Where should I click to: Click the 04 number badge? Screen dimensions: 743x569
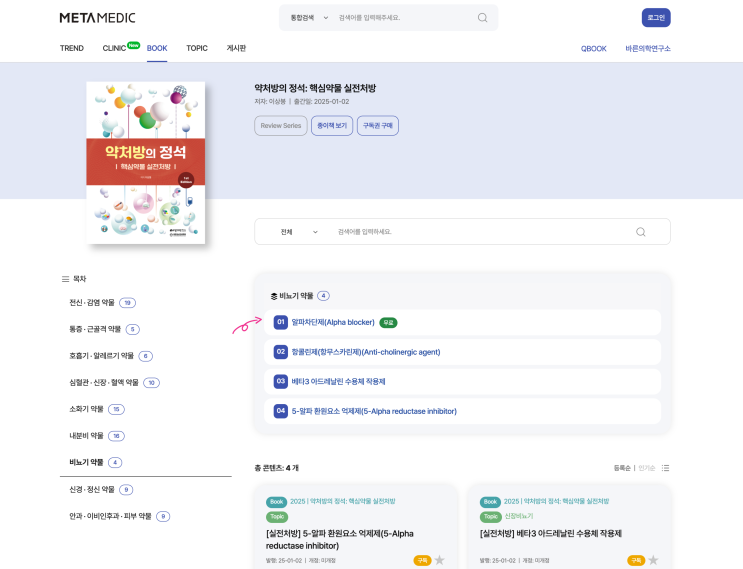coord(281,411)
